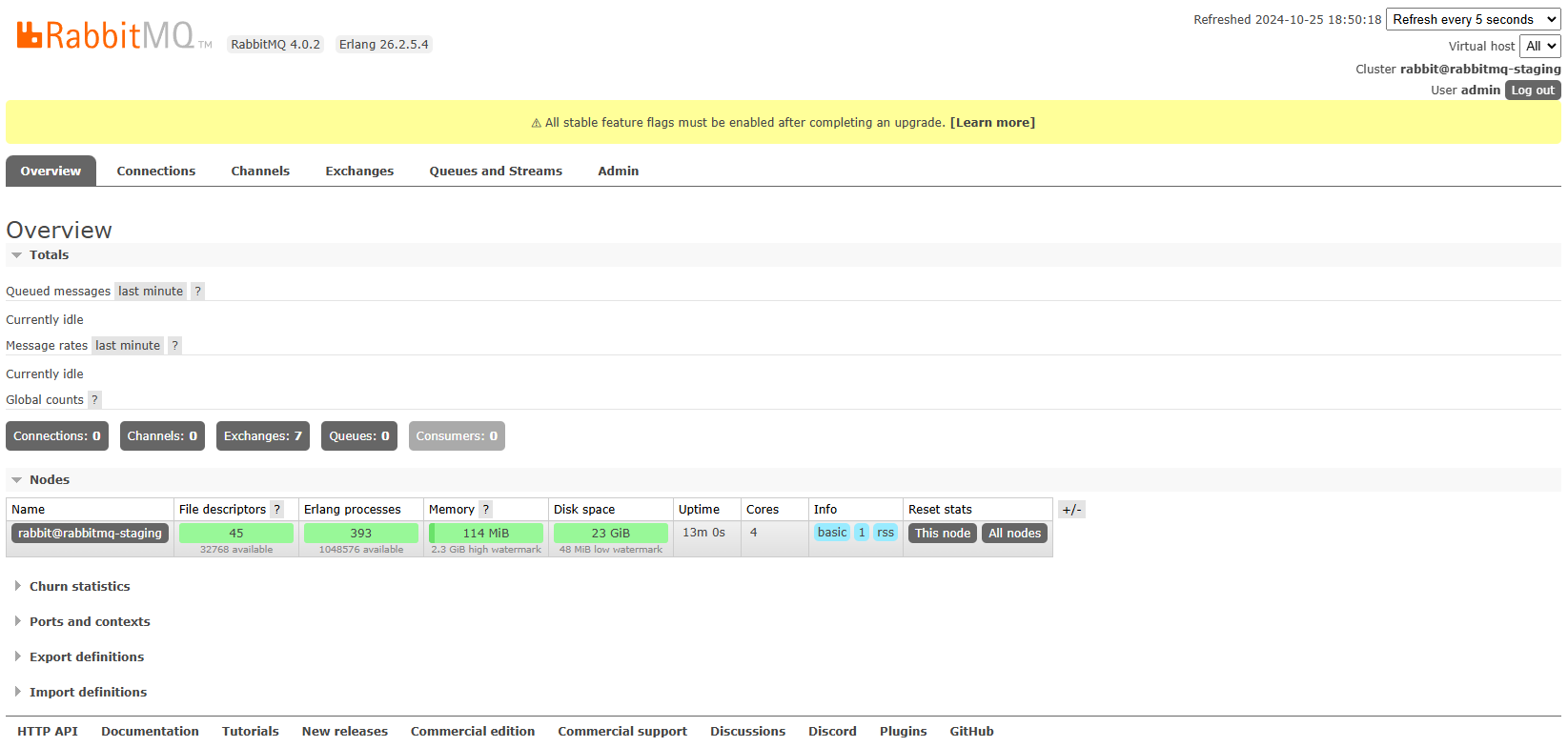Reset stats for All nodes

1014,534
